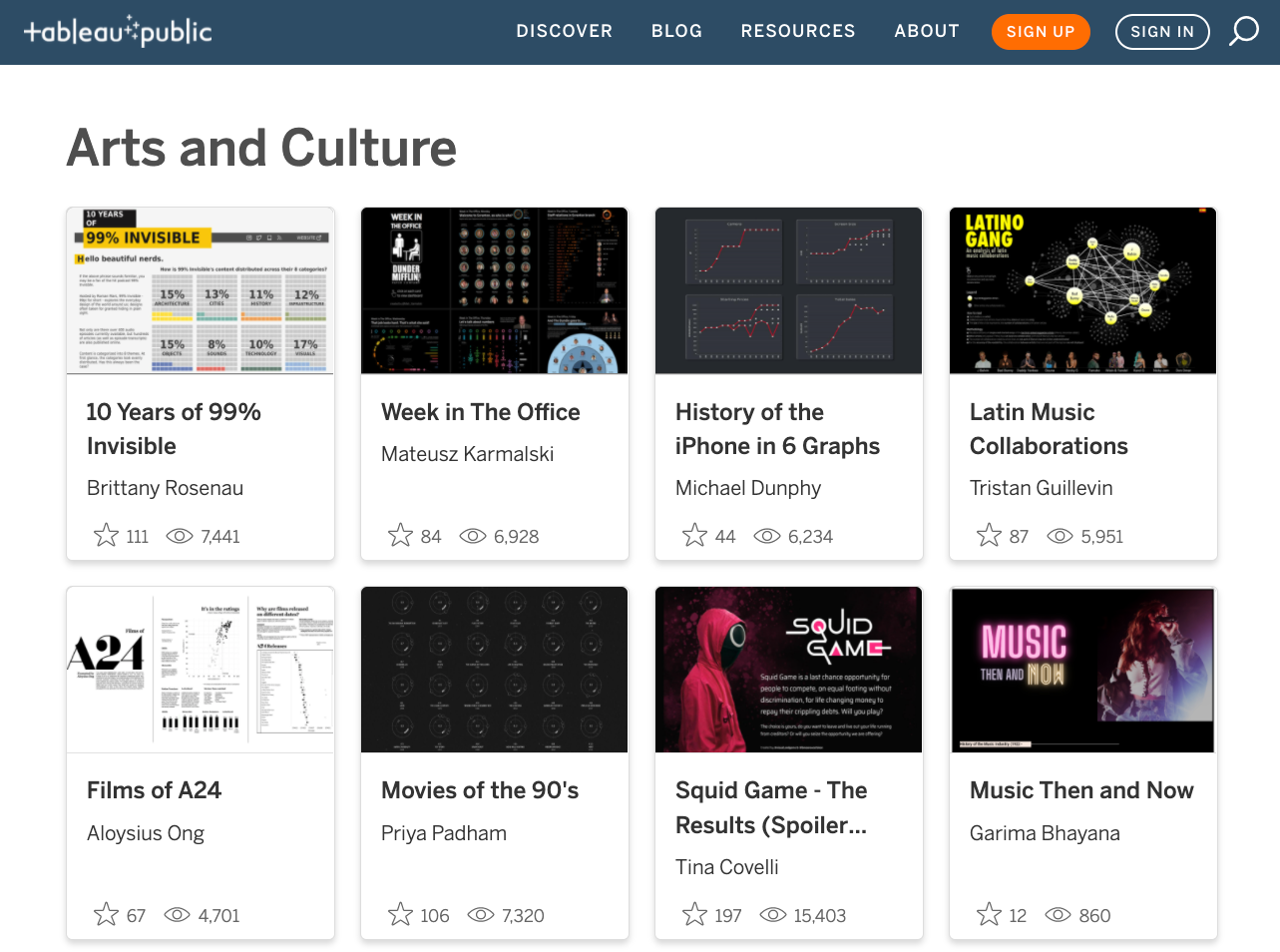Open the Resources menu
Viewport: 1280px width, 952px height.
pyautogui.click(x=798, y=31)
